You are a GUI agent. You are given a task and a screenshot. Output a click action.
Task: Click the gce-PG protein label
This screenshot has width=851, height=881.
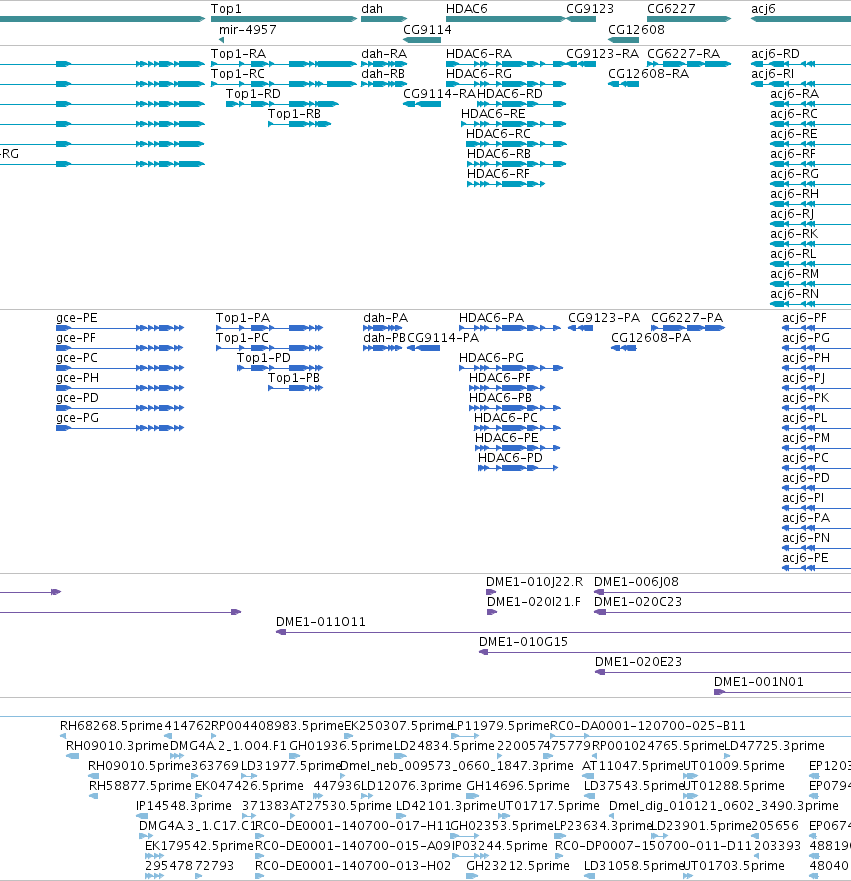coord(78,418)
